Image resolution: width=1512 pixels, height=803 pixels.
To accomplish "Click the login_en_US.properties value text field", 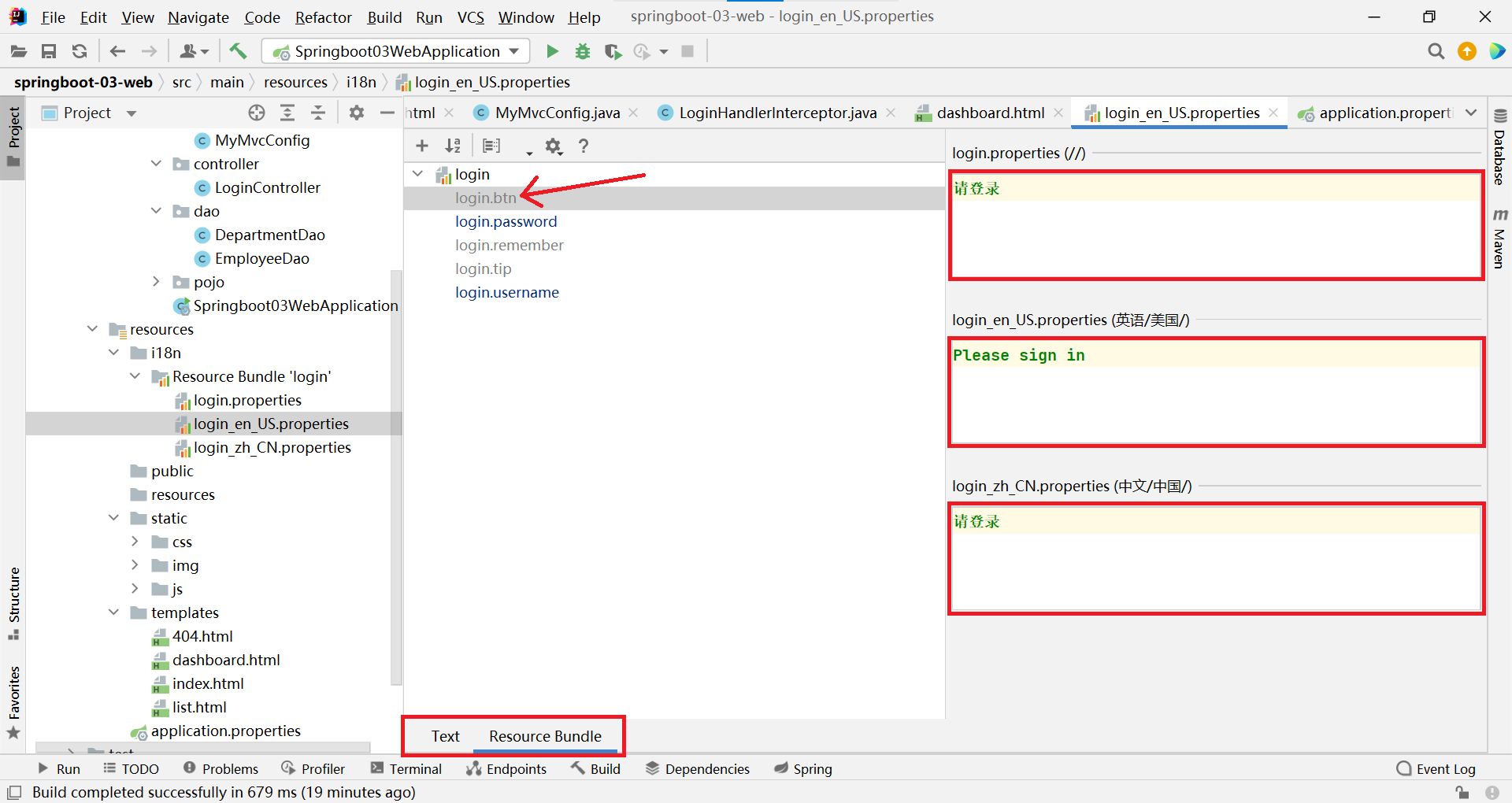I will pos(1216,392).
